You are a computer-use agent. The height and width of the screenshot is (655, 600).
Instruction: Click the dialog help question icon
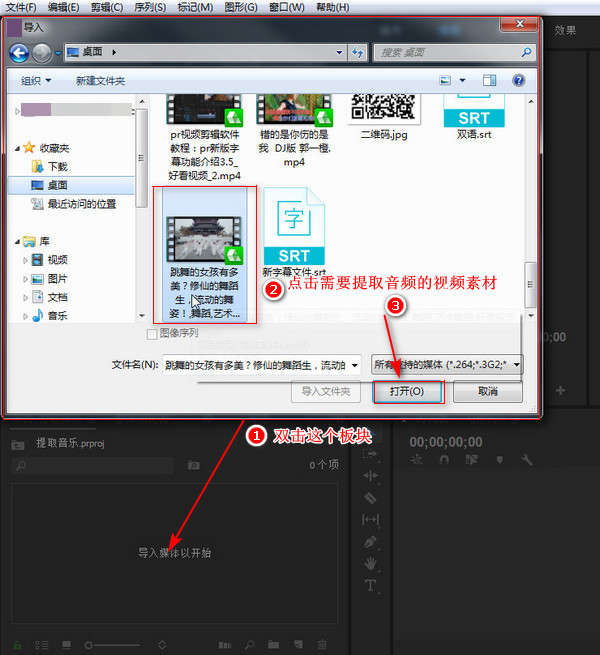[519, 80]
